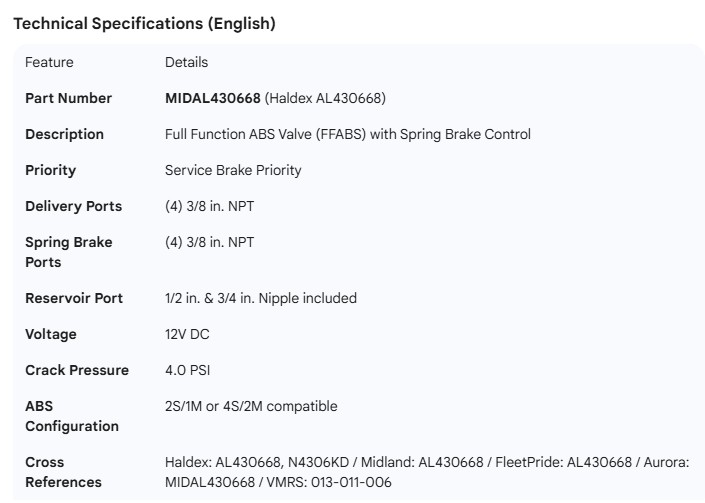Click the 2S/1M or 4S/2M compatible text
The image size is (705, 503).
(251, 406)
